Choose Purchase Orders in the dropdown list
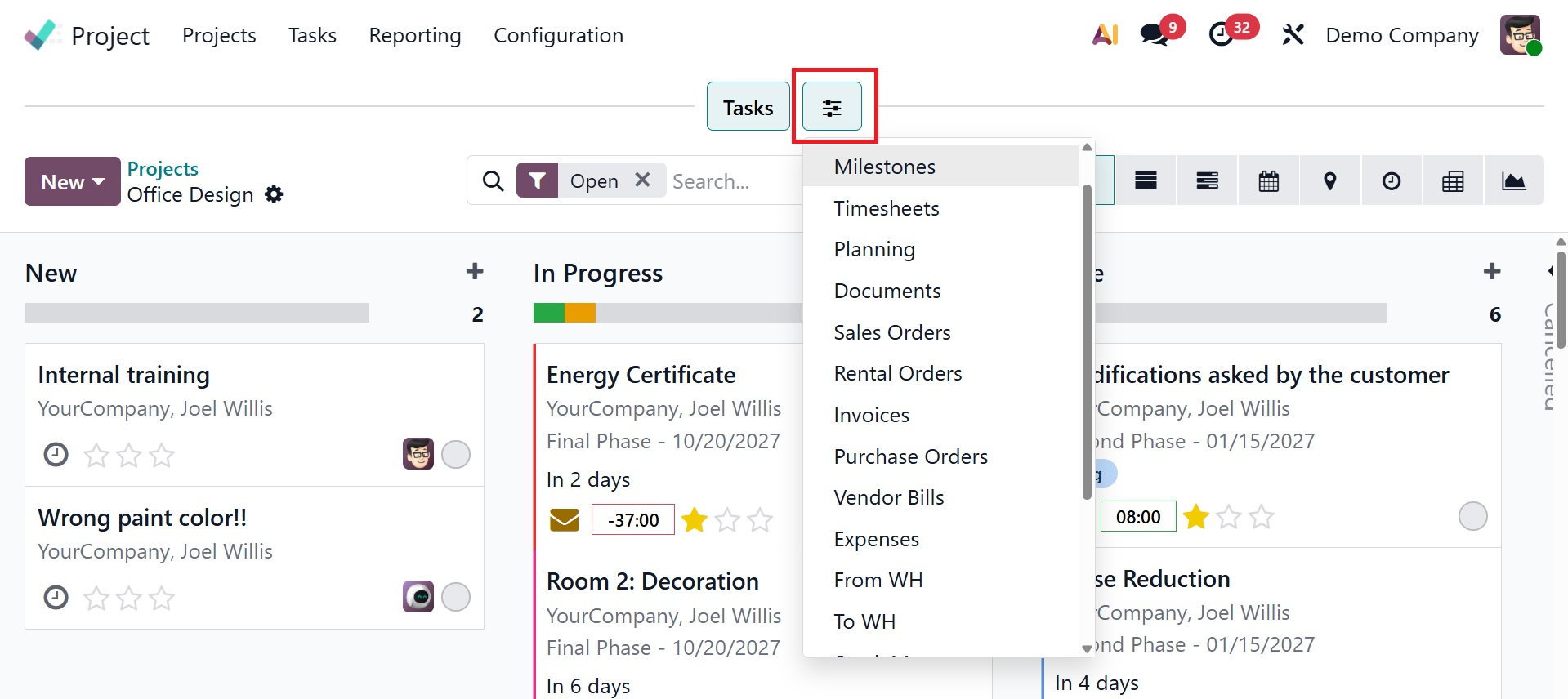Image resolution: width=1568 pixels, height=699 pixels. pyautogui.click(x=910, y=456)
